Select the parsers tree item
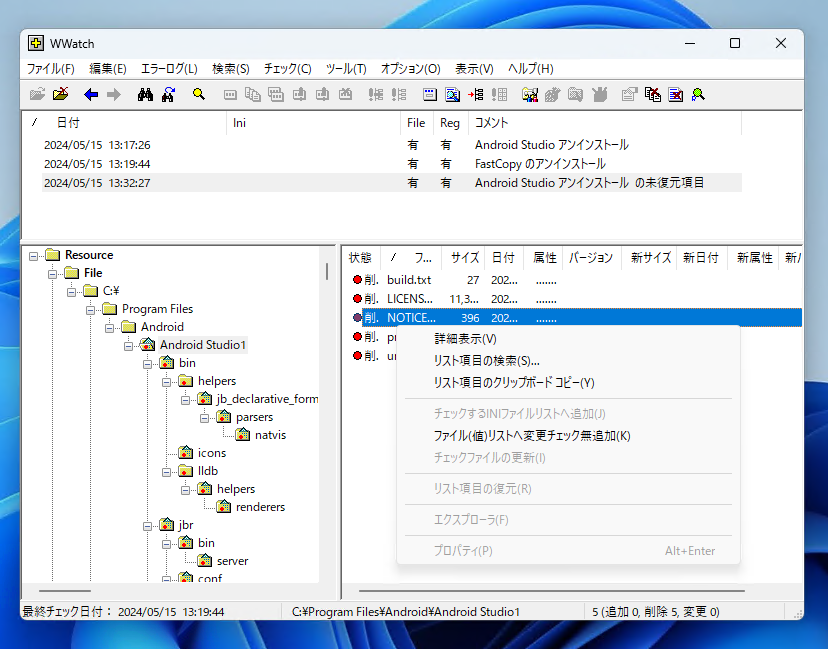 pyautogui.click(x=255, y=417)
